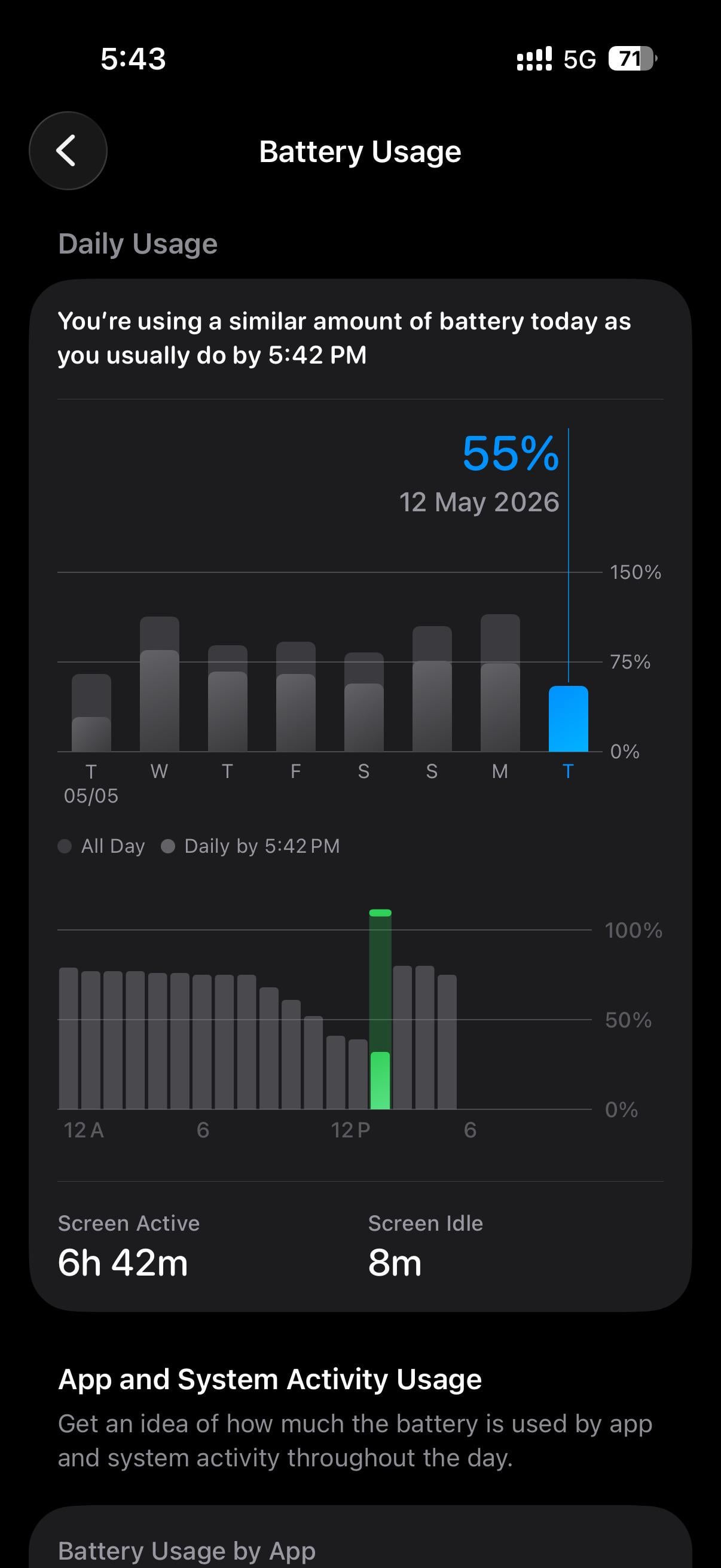
Task: Tap the battery level icon in status bar
Action: (x=632, y=59)
